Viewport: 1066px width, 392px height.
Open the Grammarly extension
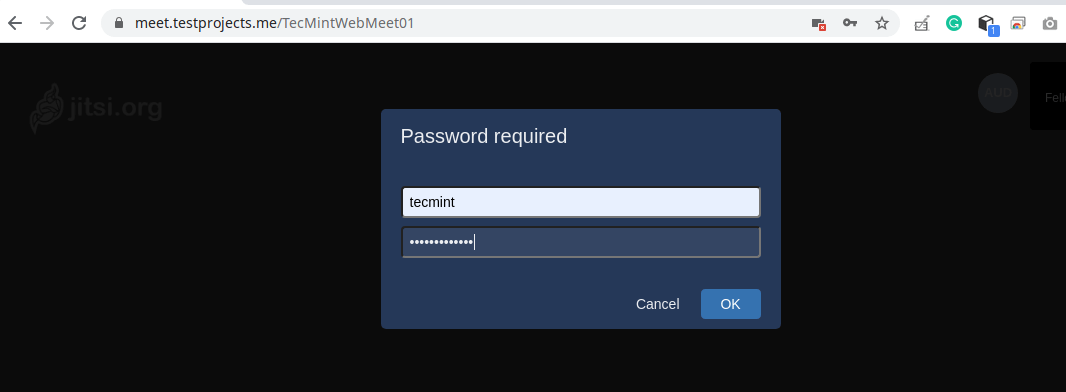pyautogui.click(x=954, y=23)
